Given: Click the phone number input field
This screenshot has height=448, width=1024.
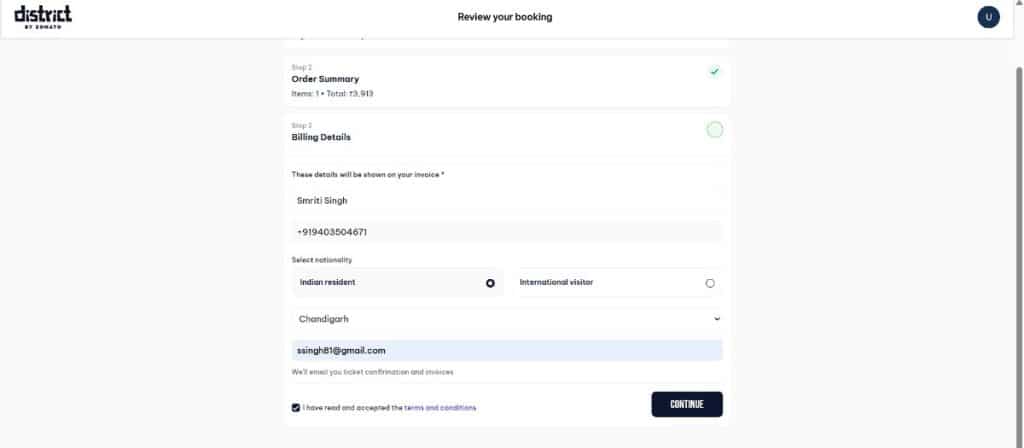Looking at the screenshot, I should click(x=508, y=232).
